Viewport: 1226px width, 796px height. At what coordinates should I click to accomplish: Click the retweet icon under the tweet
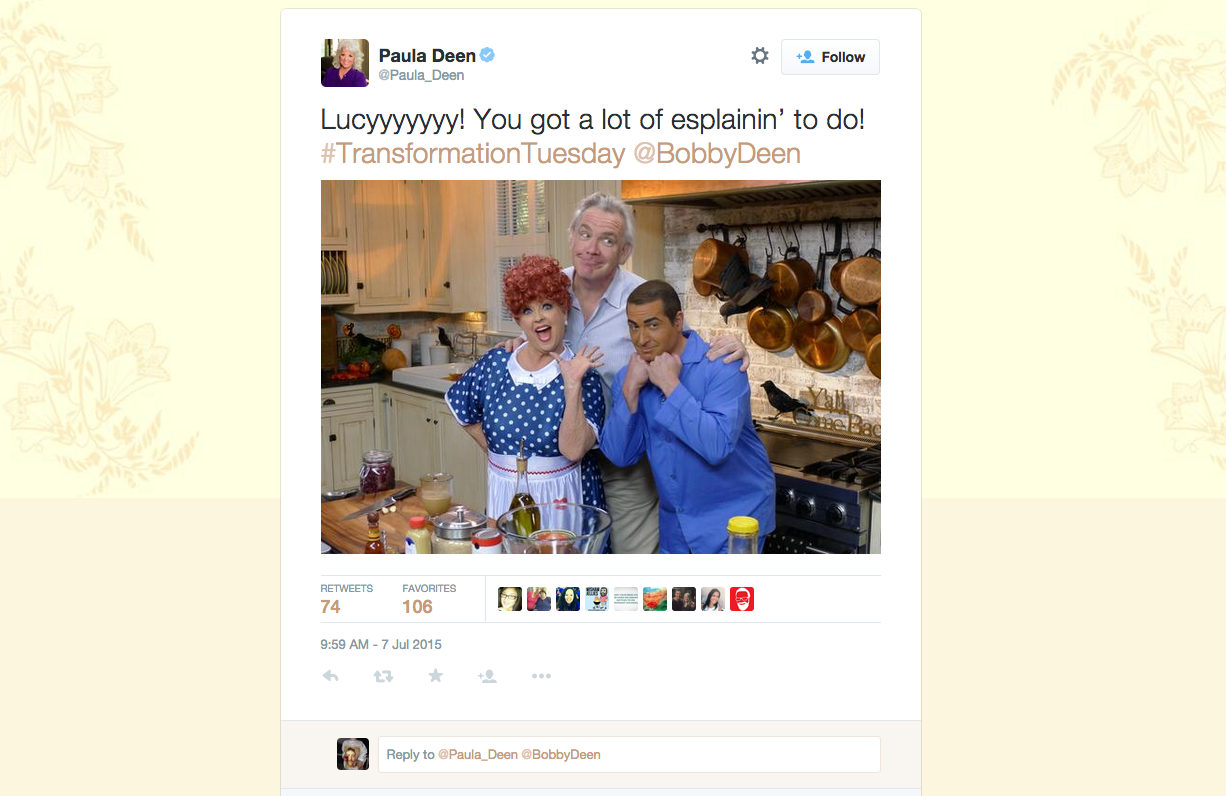click(383, 676)
